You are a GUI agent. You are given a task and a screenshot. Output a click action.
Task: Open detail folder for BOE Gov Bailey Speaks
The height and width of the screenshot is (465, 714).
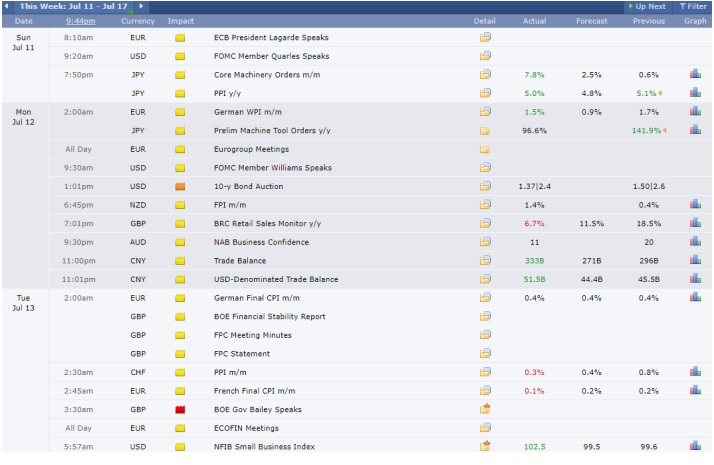point(485,409)
